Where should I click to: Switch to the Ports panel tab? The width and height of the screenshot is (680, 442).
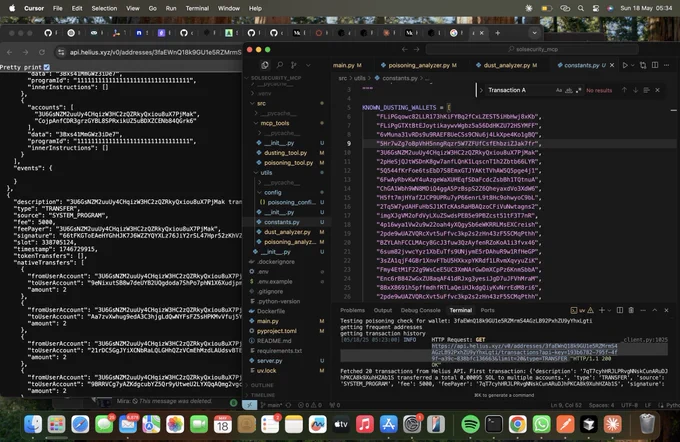point(487,310)
